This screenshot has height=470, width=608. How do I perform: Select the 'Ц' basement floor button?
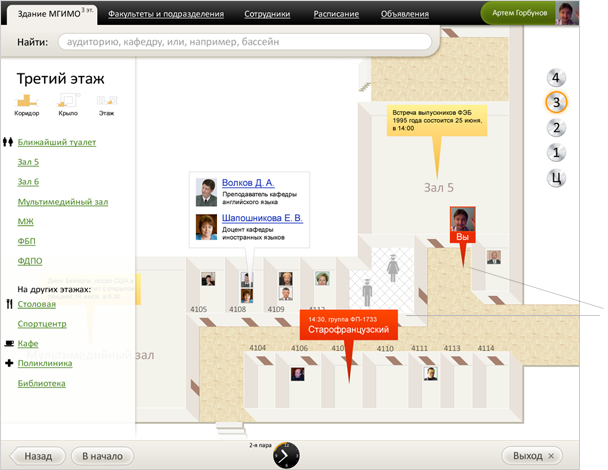(557, 178)
